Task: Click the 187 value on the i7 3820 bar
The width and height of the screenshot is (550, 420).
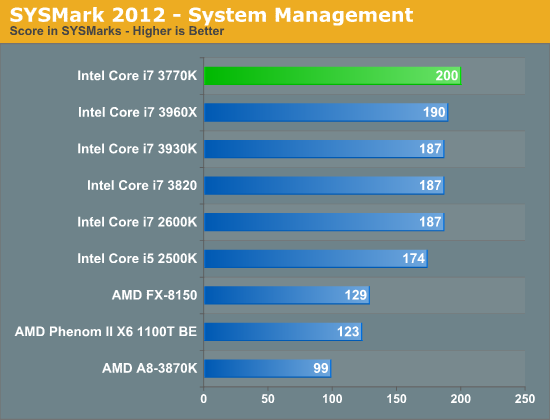Action: click(430, 185)
